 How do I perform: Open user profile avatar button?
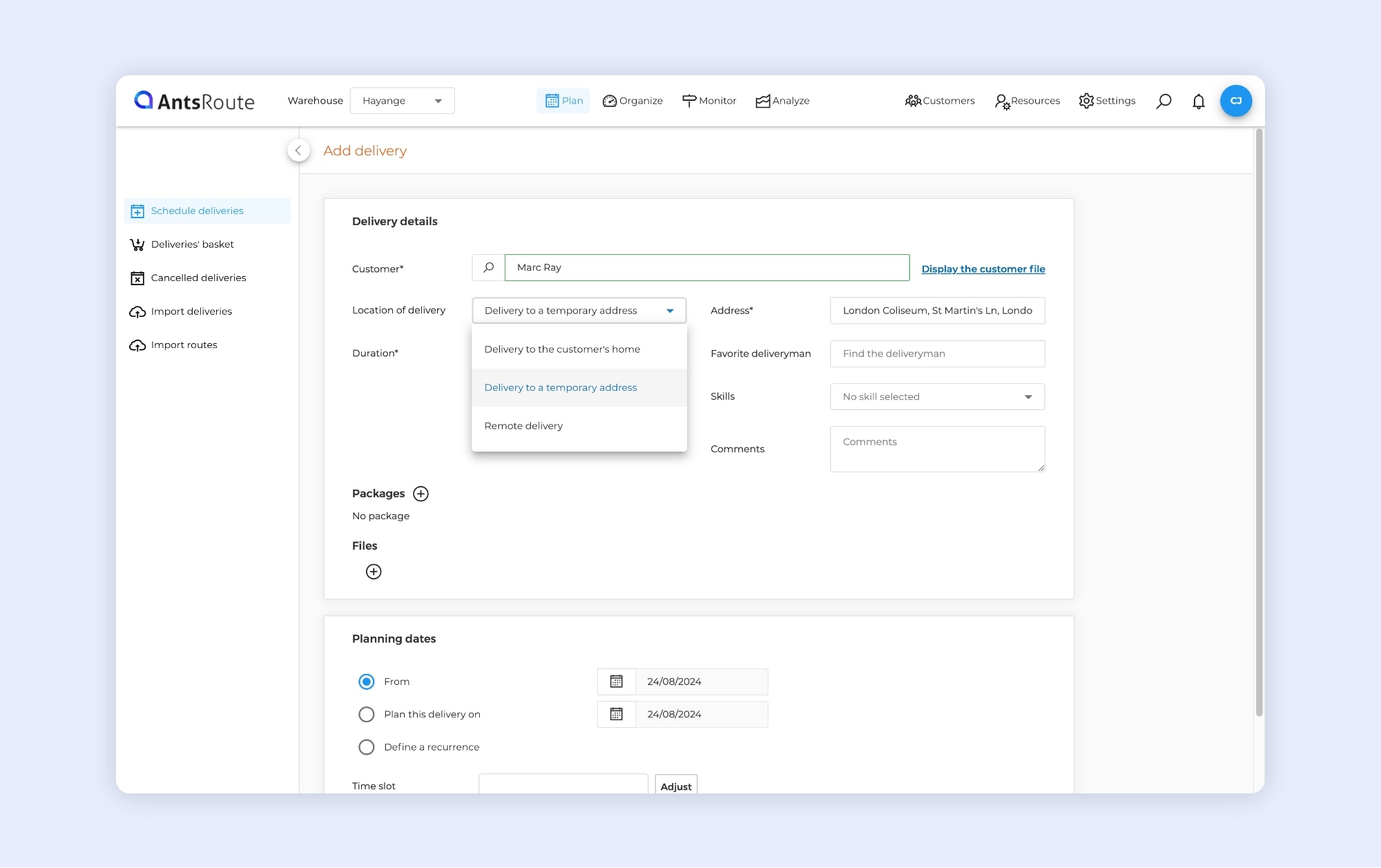(x=1235, y=102)
